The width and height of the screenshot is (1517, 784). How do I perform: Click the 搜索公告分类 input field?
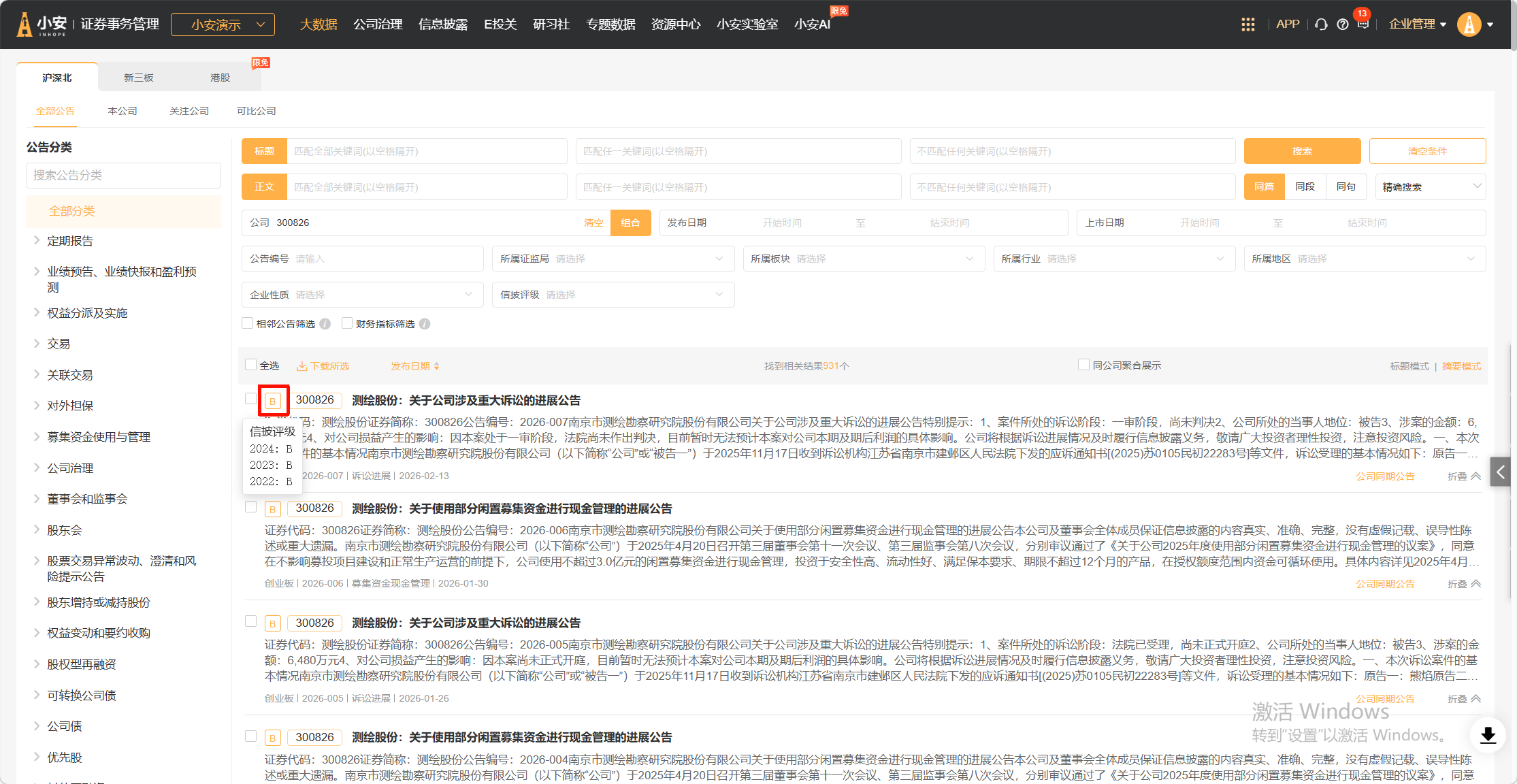123,175
